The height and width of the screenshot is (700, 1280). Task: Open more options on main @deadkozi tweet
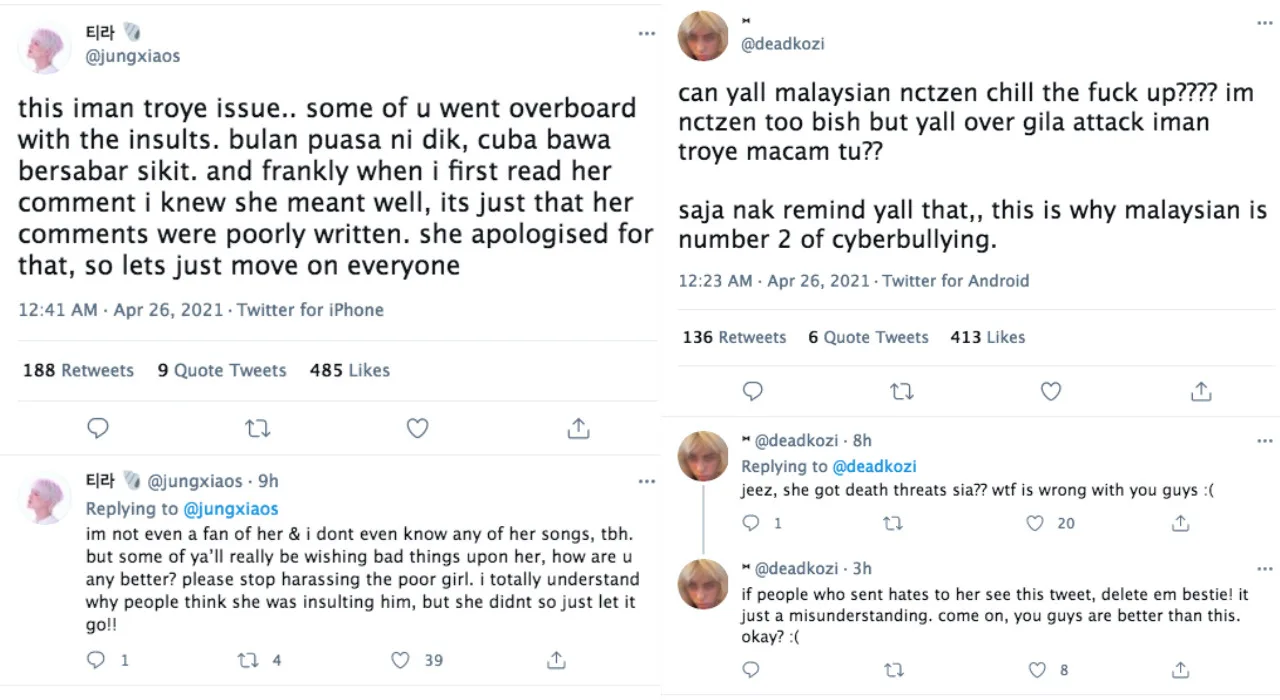(x=1265, y=22)
